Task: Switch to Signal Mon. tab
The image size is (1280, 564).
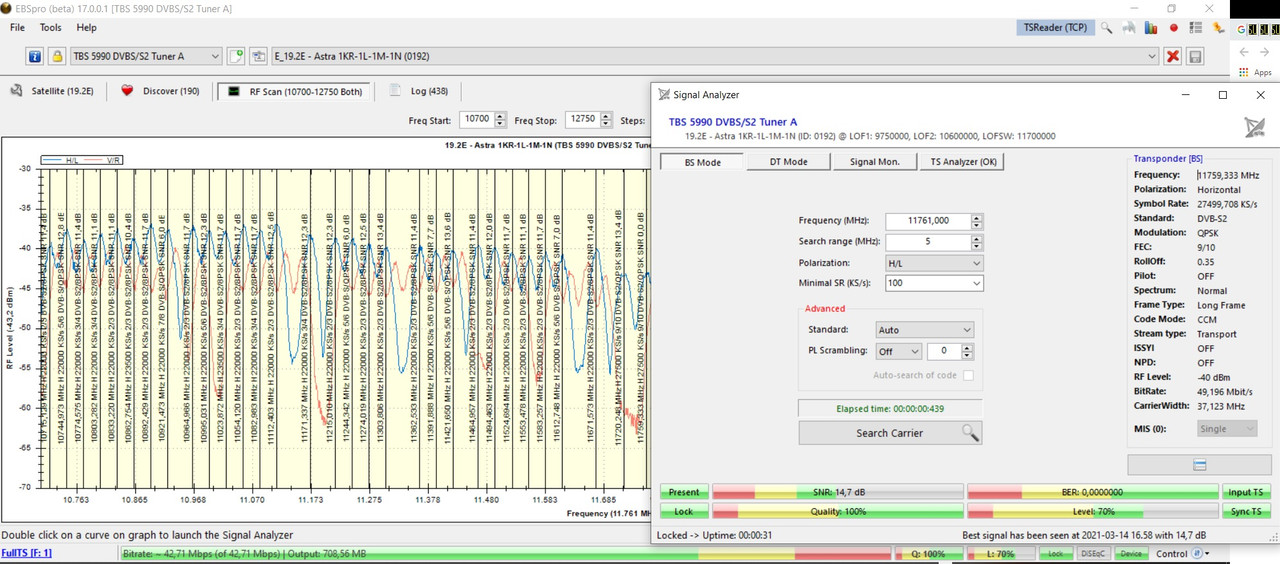Action: point(874,161)
